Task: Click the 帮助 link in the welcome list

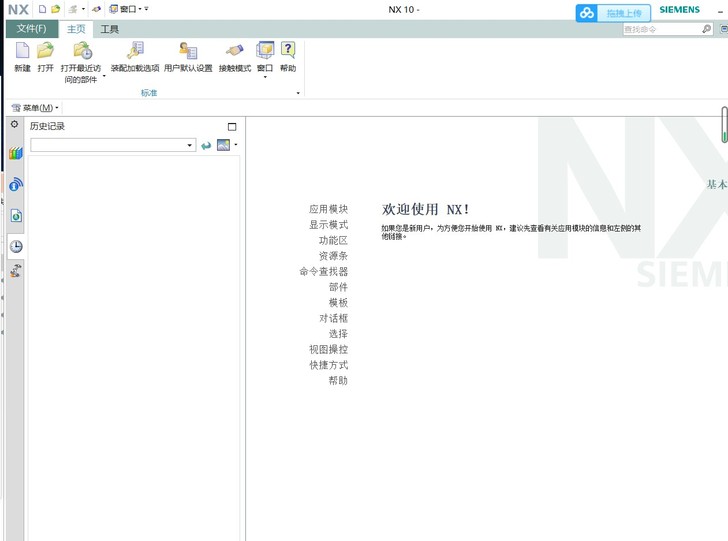Action: 338,381
